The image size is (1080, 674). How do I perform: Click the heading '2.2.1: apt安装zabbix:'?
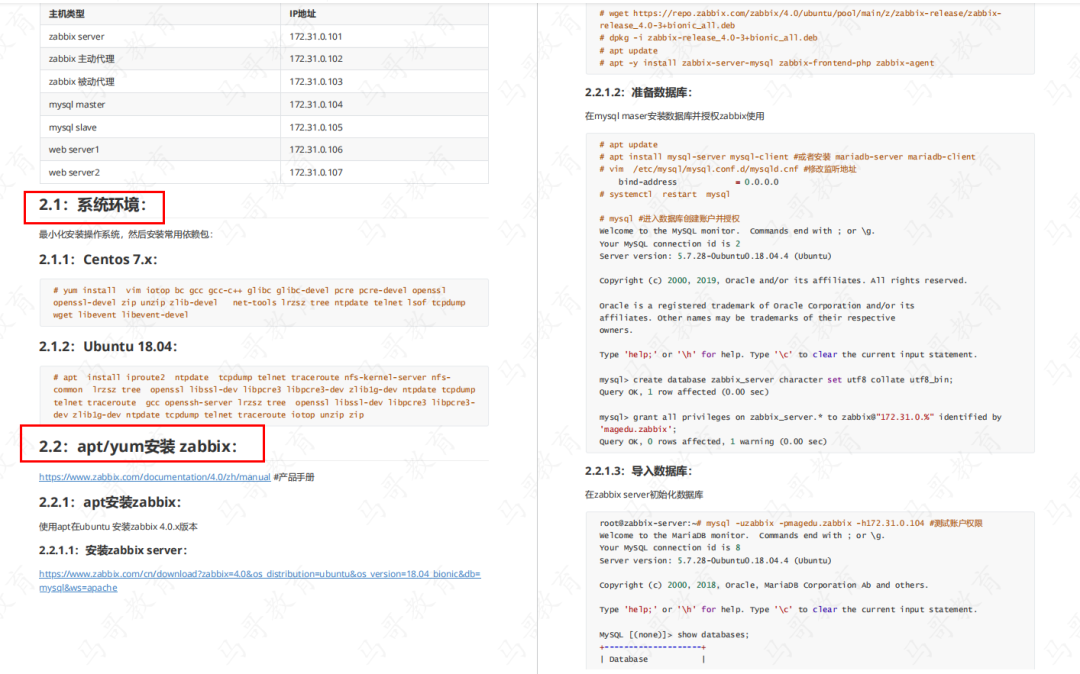click(x=110, y=502)
